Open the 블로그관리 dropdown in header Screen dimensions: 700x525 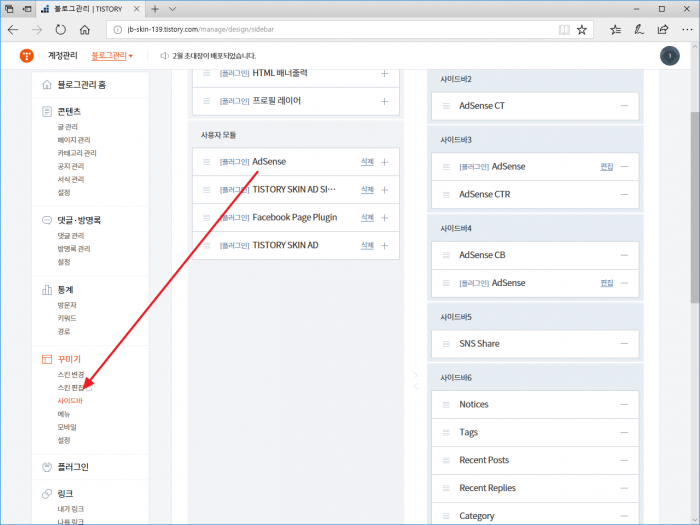[x=112, y=56]
